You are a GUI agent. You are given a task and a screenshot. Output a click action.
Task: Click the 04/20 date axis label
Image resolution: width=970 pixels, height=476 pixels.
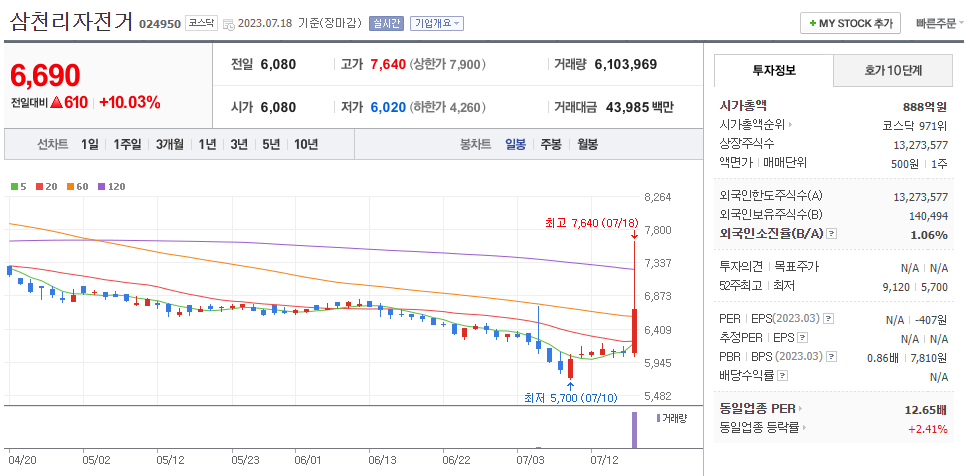[x=22, y=461]
